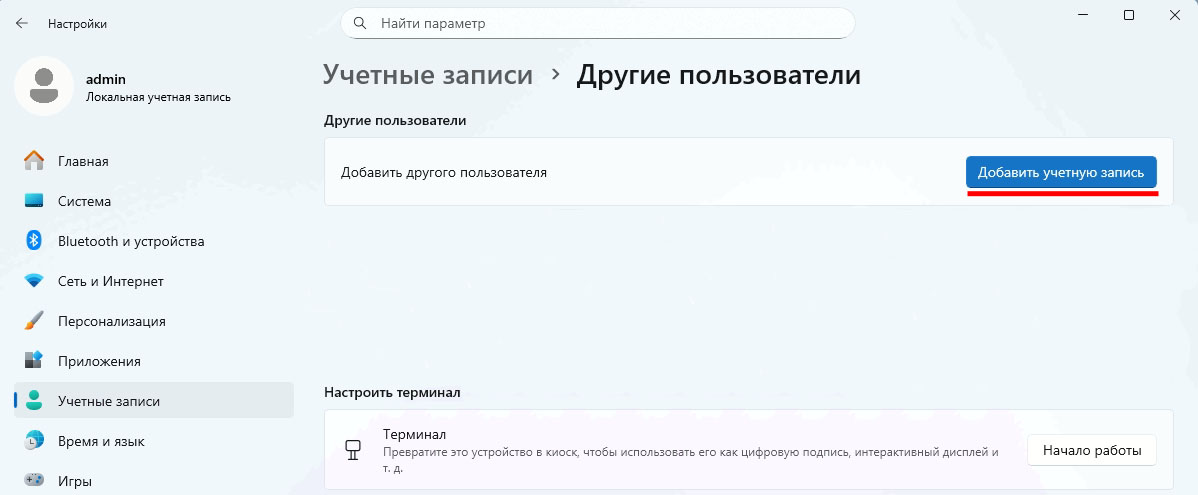
Task: Minimize the Settings window
Action: tap(1083, 15)
